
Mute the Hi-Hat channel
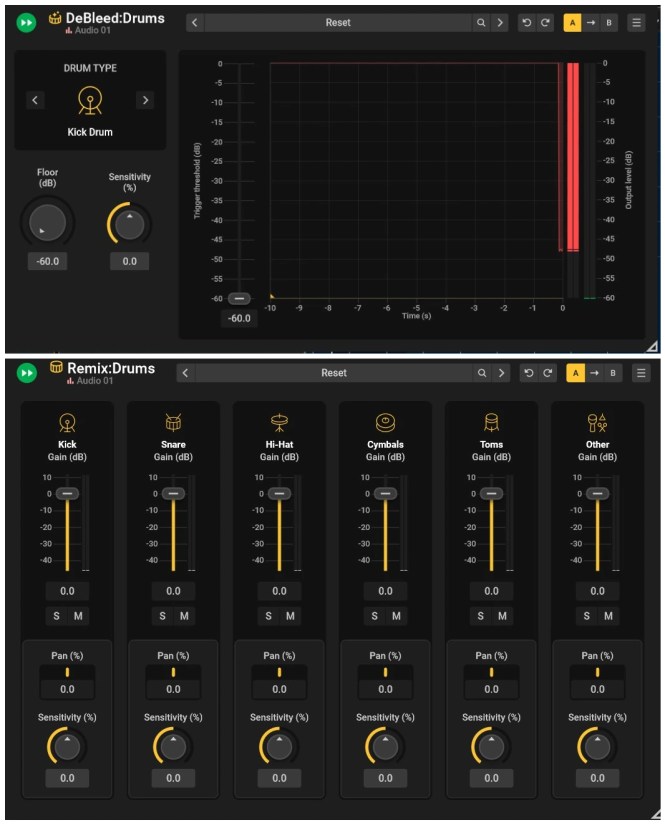point(290,616)
